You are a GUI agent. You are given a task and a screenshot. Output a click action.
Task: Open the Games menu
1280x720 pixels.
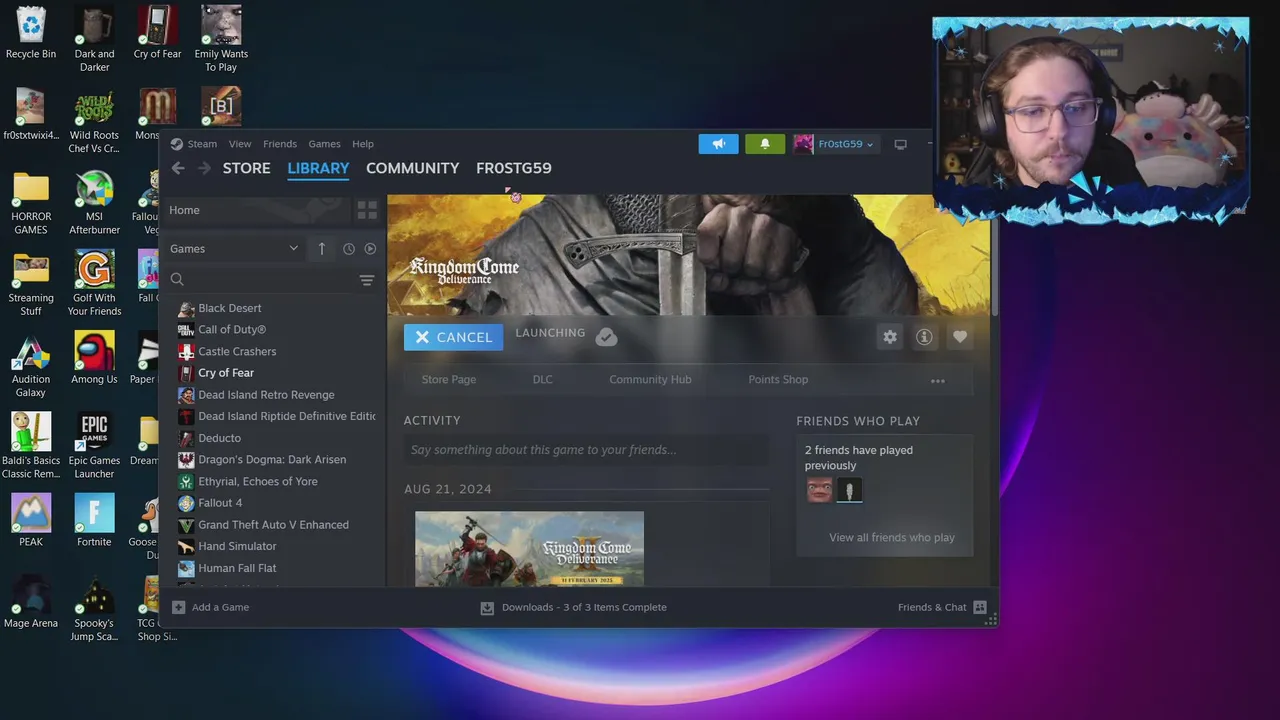(324, 144)
